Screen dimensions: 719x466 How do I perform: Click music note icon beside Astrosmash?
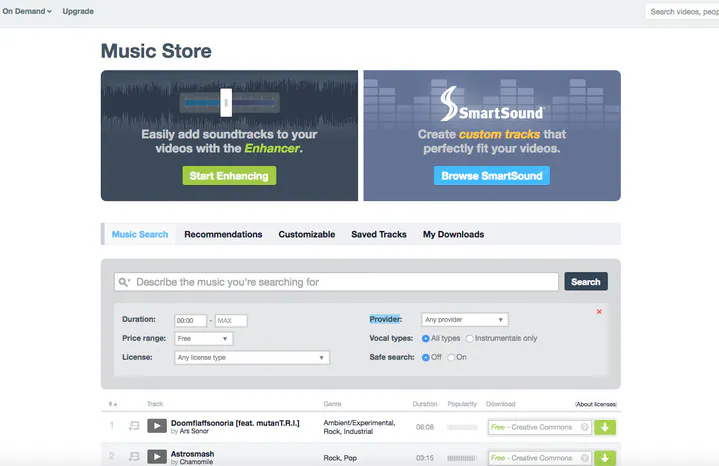pyautogui.click(x=134, y=456)
